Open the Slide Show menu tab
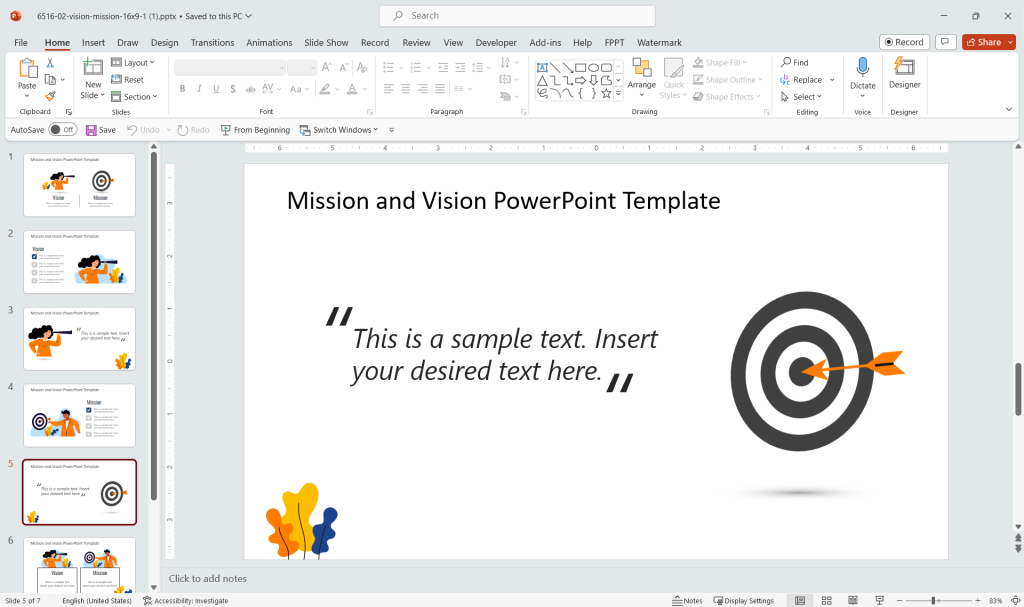Screen dimensions: 1024x607 click(326, 42)
